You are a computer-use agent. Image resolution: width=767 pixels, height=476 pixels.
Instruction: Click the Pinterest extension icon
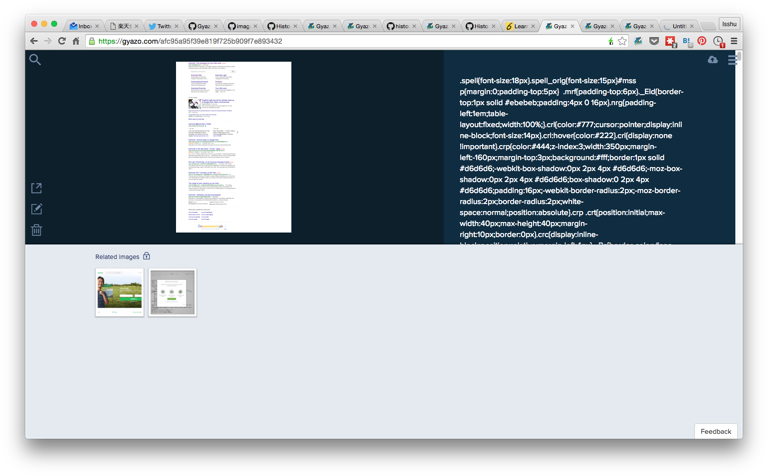[701, 41]
